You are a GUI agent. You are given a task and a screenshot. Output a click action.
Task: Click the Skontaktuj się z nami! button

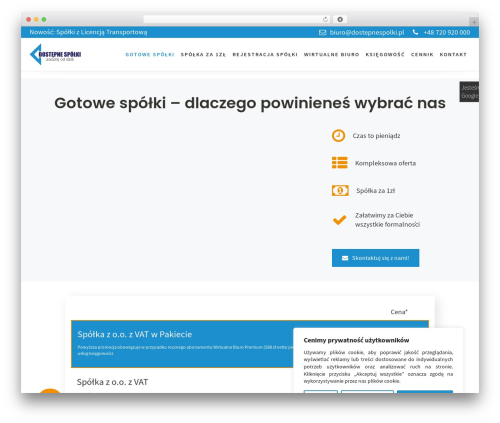pyautogui.click(x=375, y=258)
